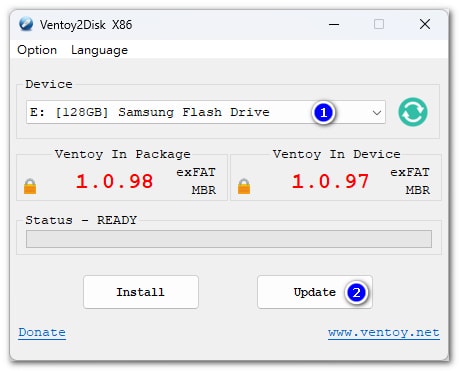Image resolution: width=459 pixels, height=371 pixels.
Task: Click the status progress bar
Action: [229, 239]
